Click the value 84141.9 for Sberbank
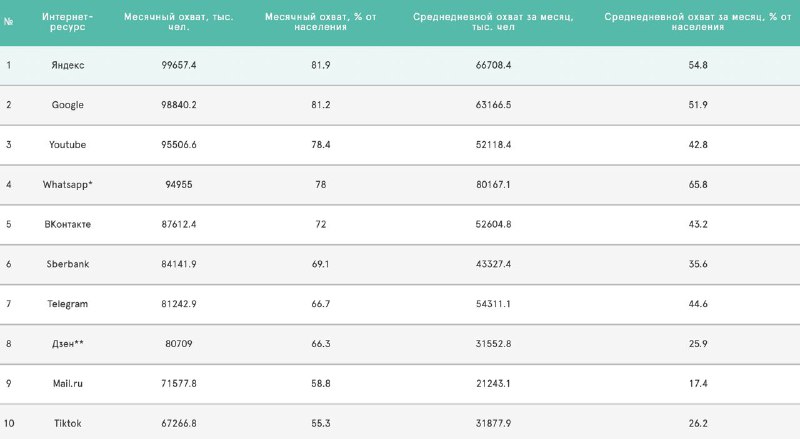The image size is (800, 439). [179, 264]
